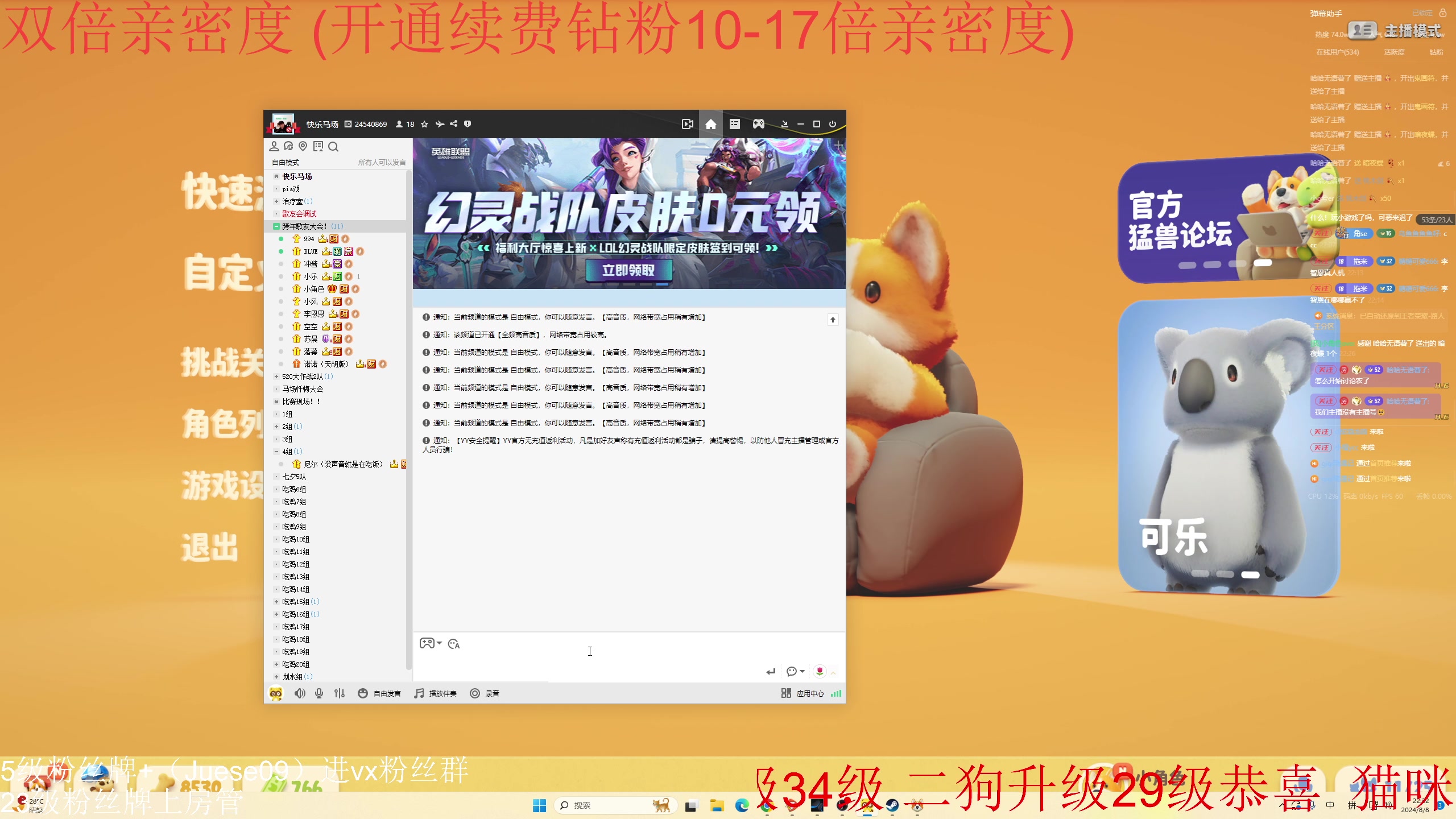Image resolution: width=1456 pixels, height=819 pixels.
Task: Open the channel notice board icon
Action: [318, 147]
